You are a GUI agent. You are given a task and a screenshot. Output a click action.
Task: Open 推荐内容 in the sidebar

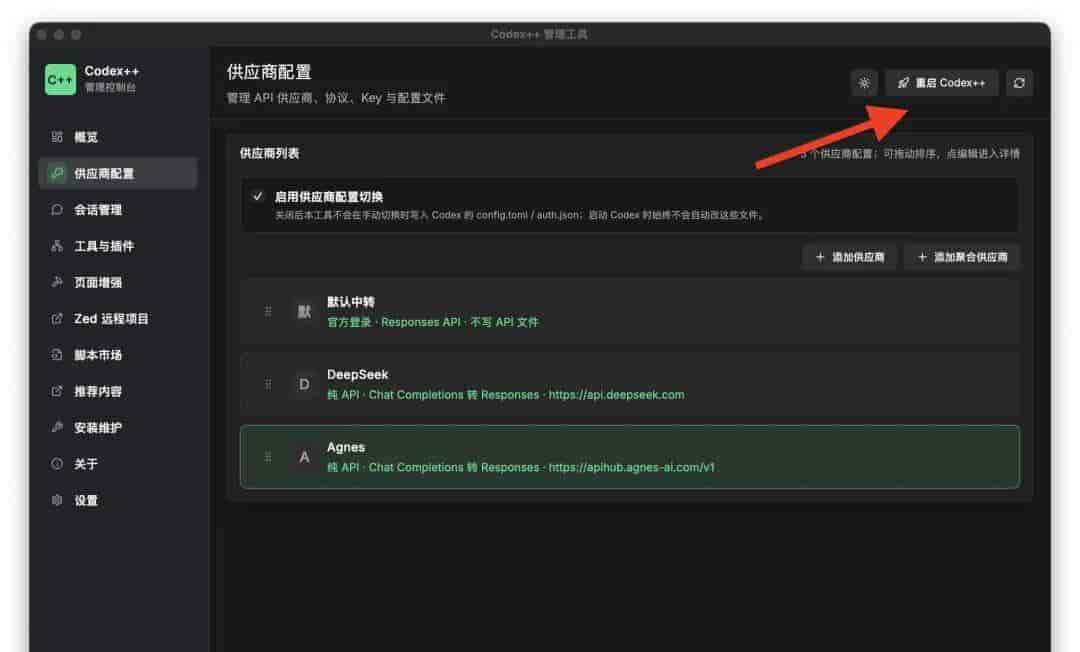[x=118, y=391]
